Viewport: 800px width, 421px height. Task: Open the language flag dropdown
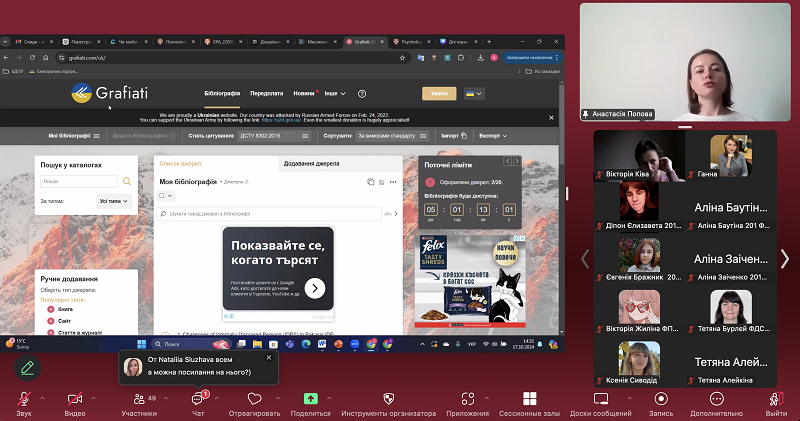point(474,93)
